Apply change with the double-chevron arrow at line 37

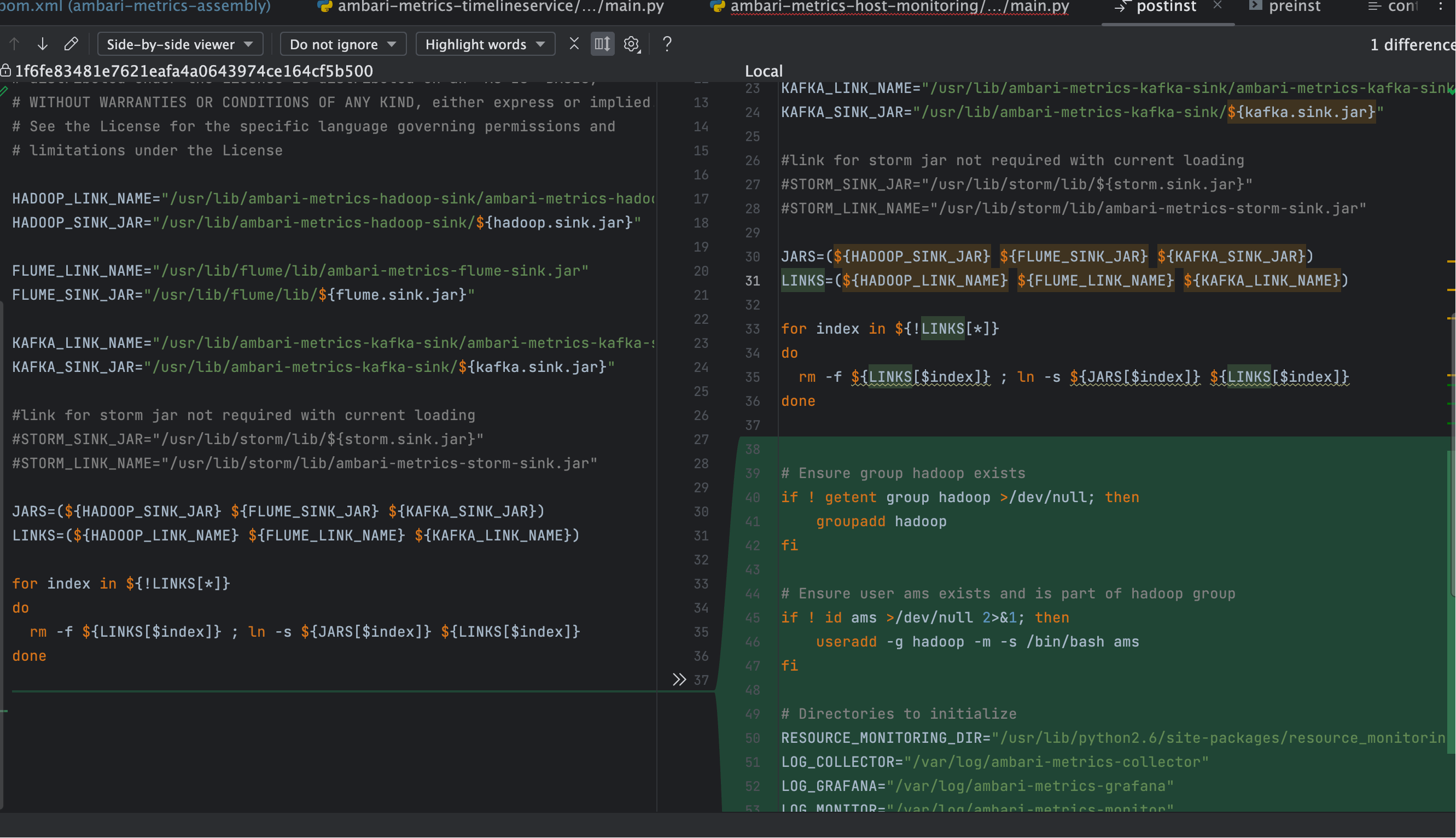tap(679, 680)
